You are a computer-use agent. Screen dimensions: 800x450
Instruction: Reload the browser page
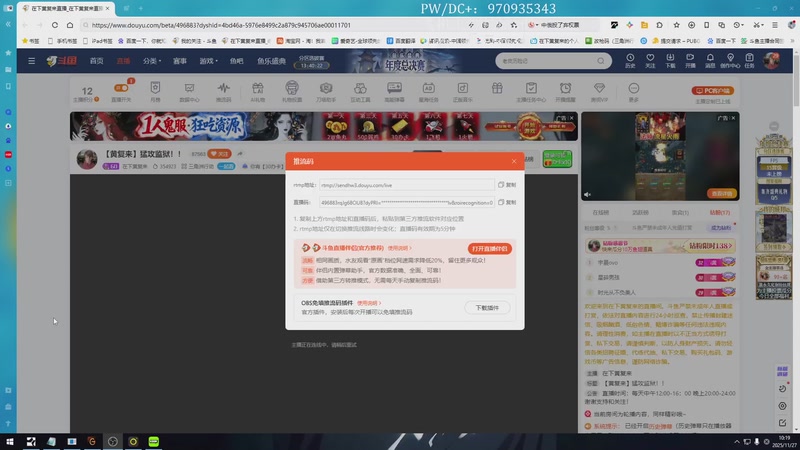click(55, 25)
